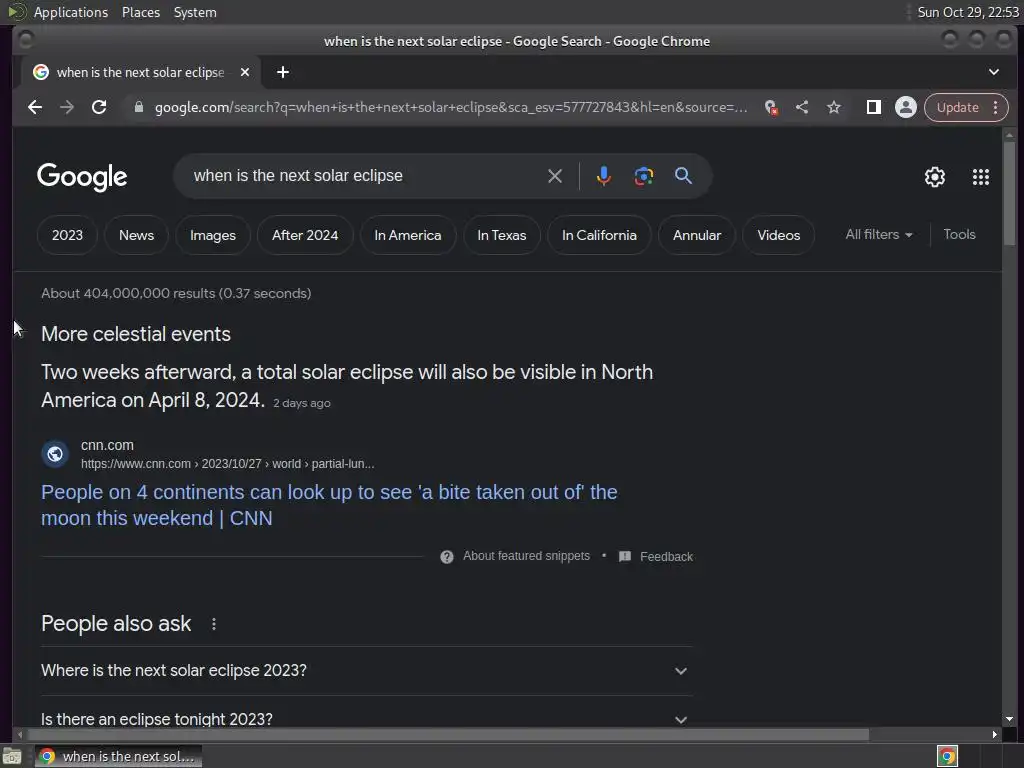Select the Images filter chip
Image resolution: width=1024 pixels, height=768 pixels.
pyautogui.click(x=213, y=235)
